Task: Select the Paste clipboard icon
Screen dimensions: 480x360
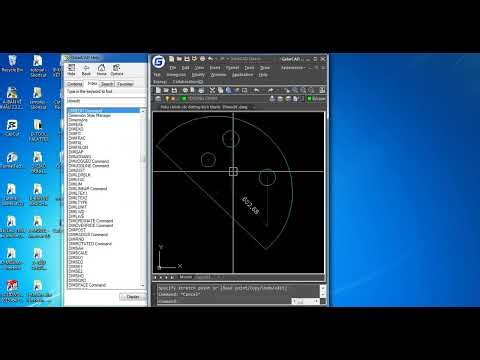Action: 228,90
